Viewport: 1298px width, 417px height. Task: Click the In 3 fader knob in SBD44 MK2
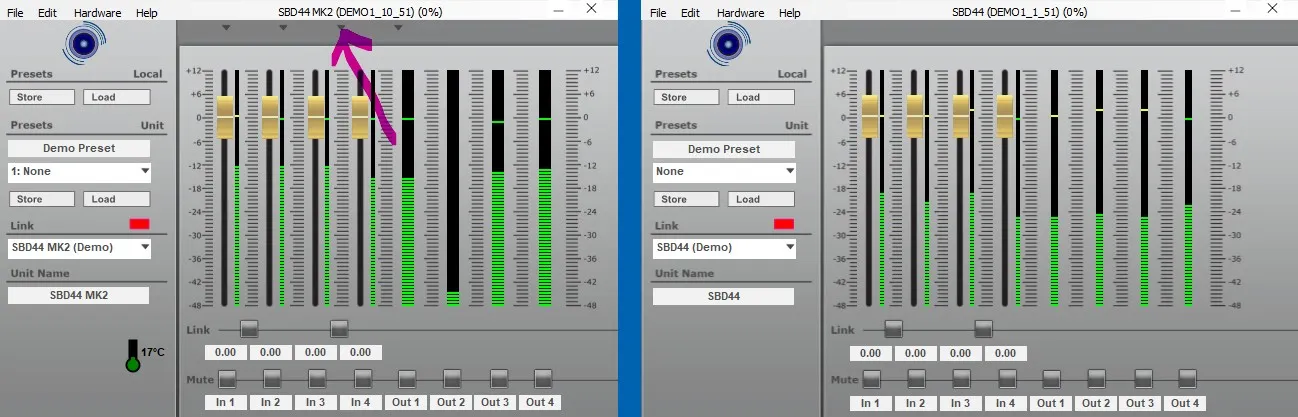point(316,118)
